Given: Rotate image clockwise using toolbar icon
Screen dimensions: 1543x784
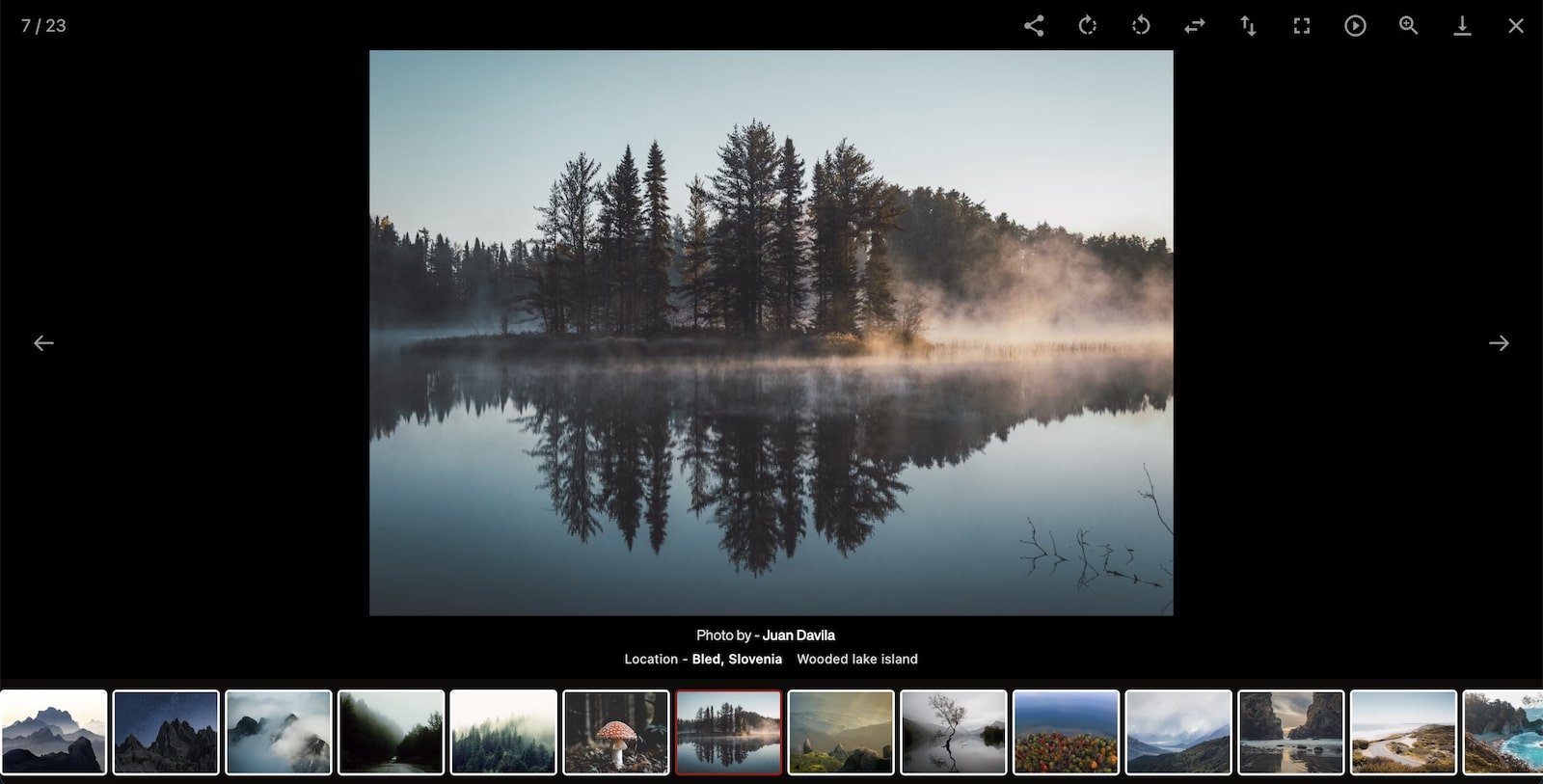Looking at the screenshot, I should 1087,26.
